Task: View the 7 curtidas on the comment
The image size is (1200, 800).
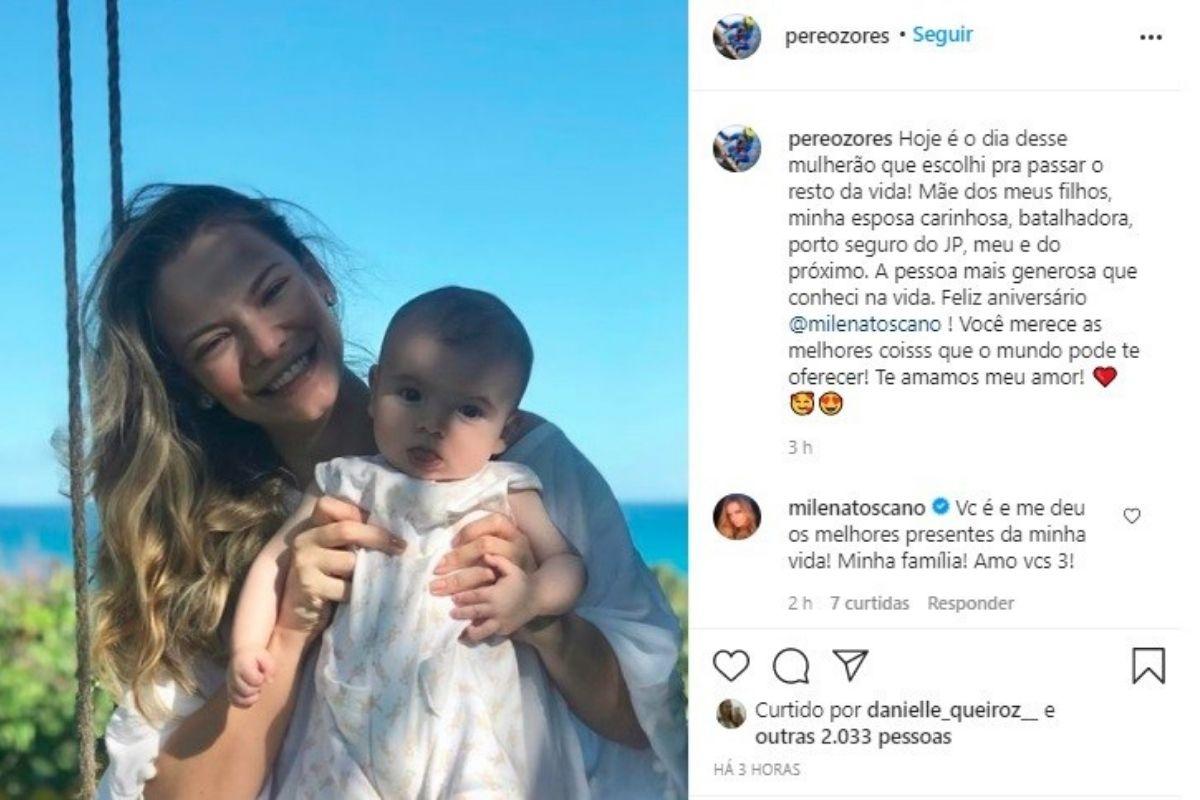Action: click(870, 603)
